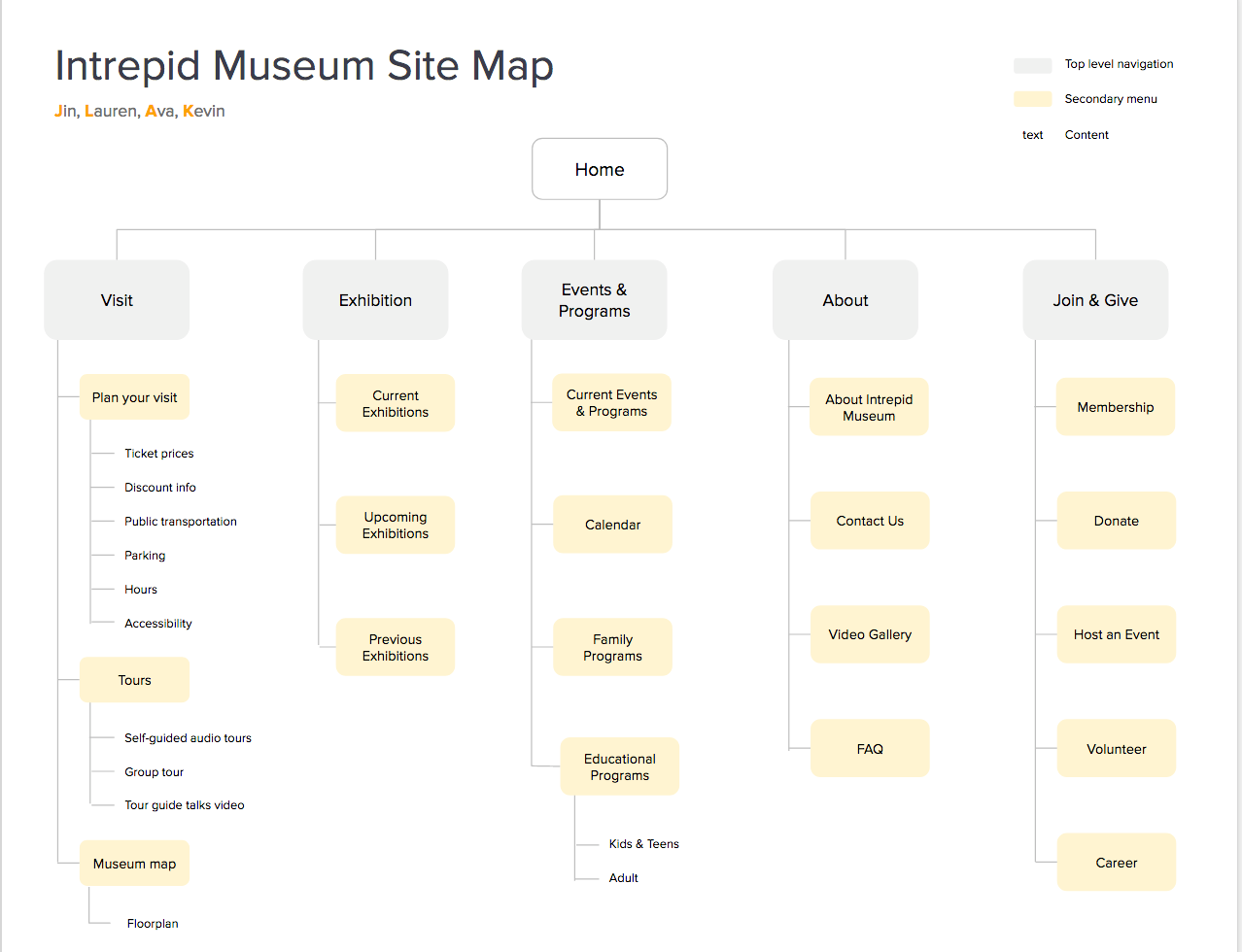Click the Intrepid Museum Site Map title
This screenshot has width=1242, height=952.
click(304, 66)
